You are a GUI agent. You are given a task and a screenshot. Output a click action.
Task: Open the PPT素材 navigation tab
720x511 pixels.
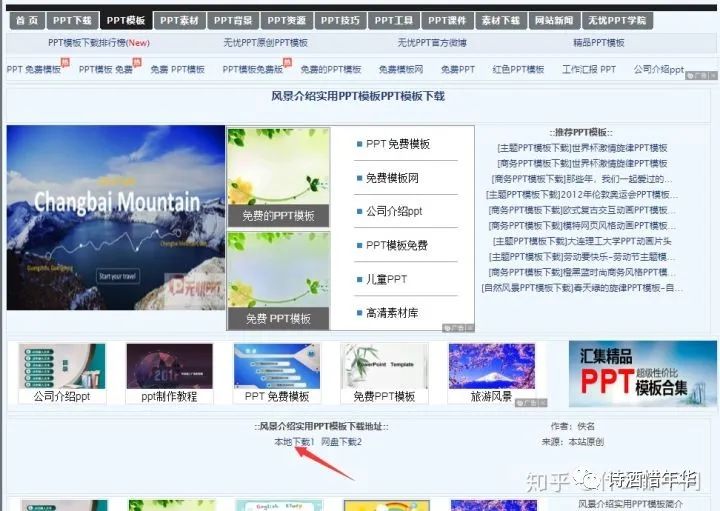(x=180, y=20)
